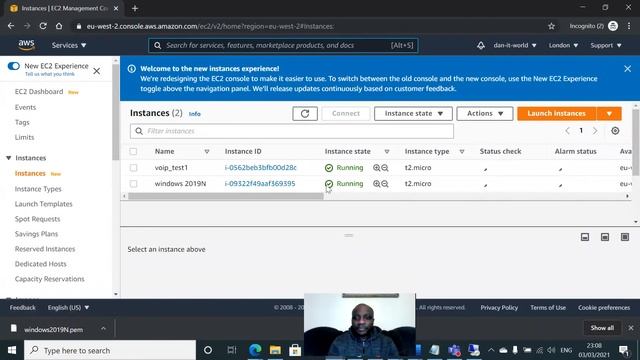Viewport: 640px width, 360px height.
Task: Open the notifications bell icon
Action: coord(481,45)
